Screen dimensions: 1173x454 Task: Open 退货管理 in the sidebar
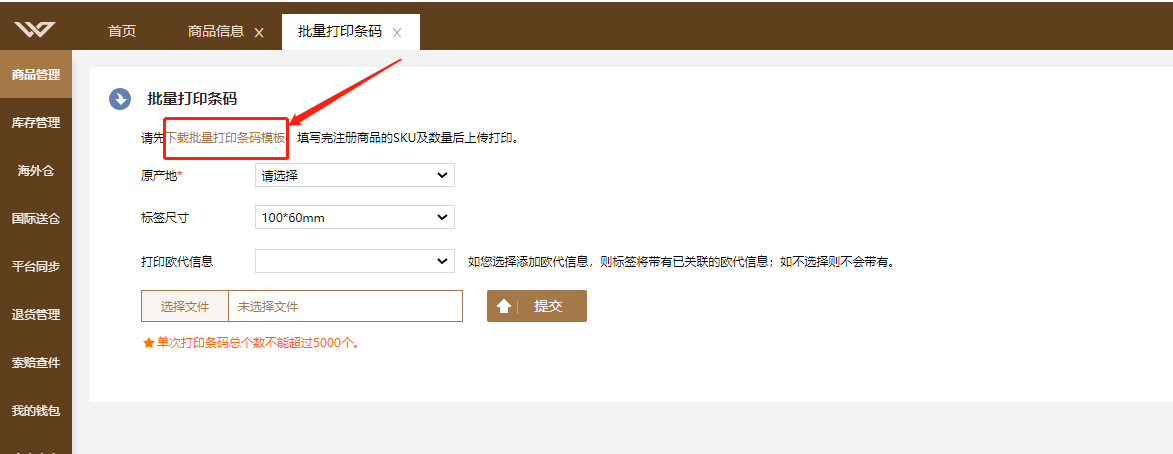pos(36,315)
